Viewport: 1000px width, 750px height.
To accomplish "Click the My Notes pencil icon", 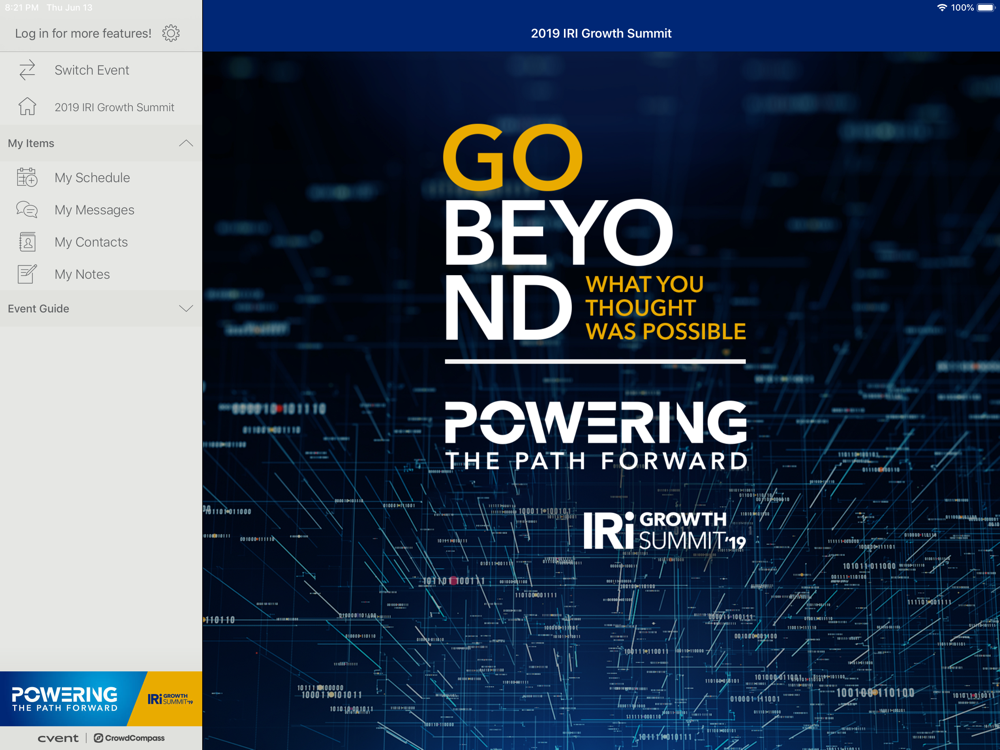I will click(27, 274).
